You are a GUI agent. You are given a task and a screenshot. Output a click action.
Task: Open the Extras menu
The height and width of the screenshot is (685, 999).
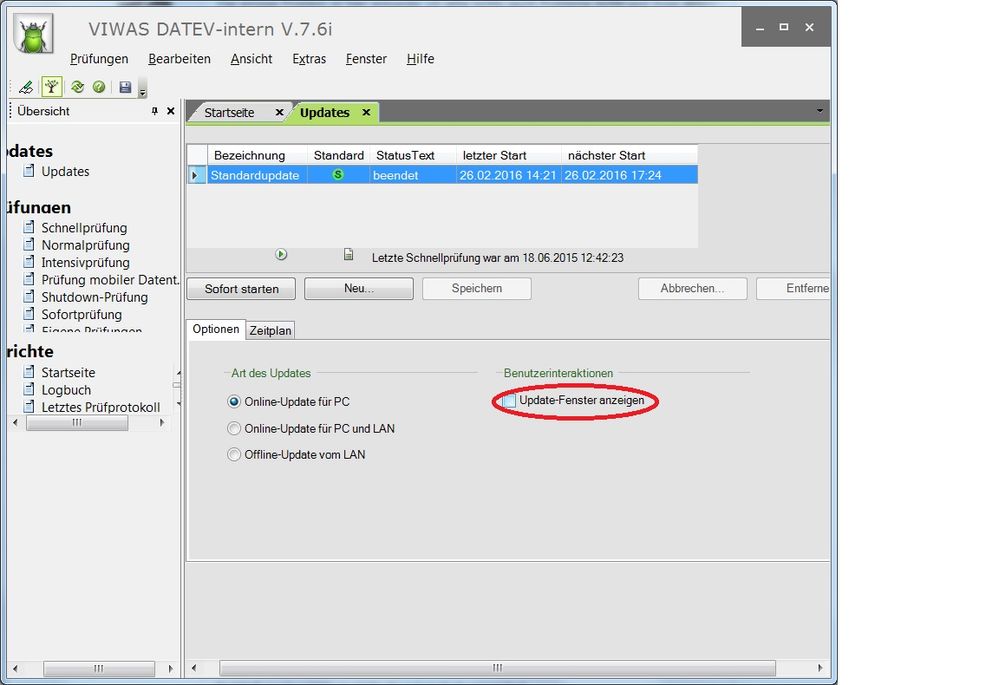tap(309, 59)
